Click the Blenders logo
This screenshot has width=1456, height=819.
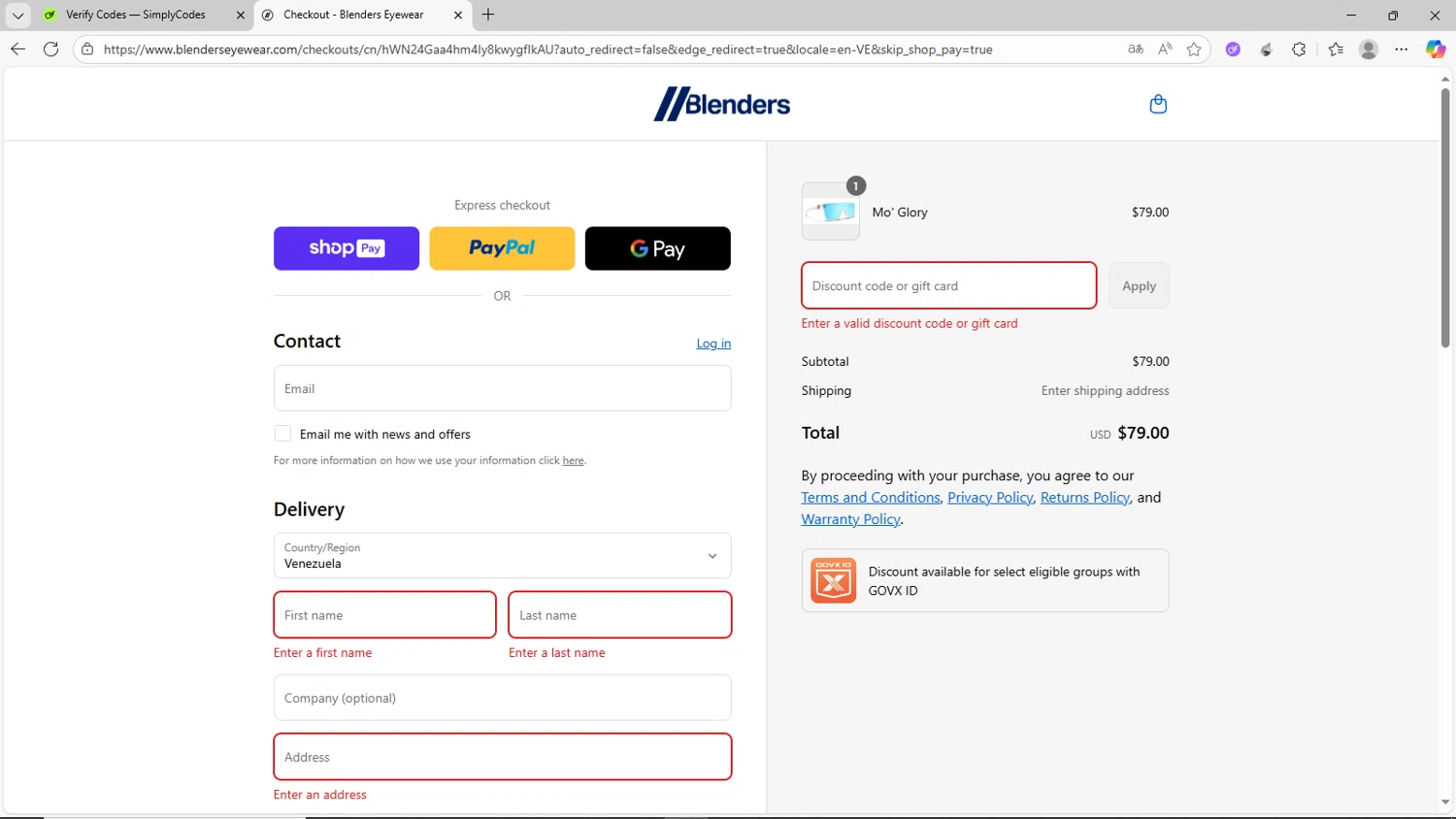tap(722, 104)
